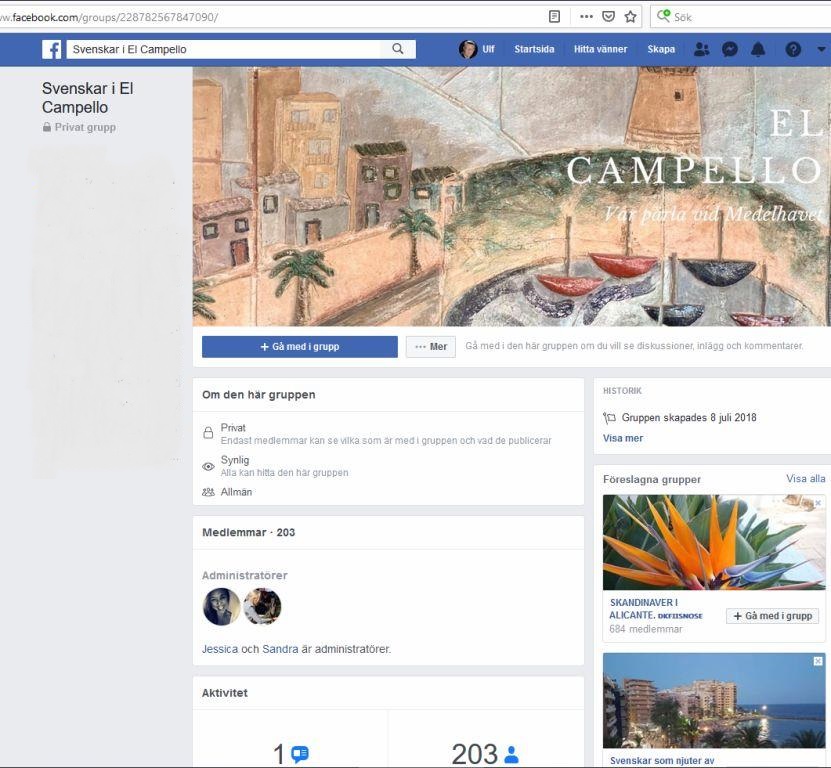Click the Ulf profile name

point(488,49)
